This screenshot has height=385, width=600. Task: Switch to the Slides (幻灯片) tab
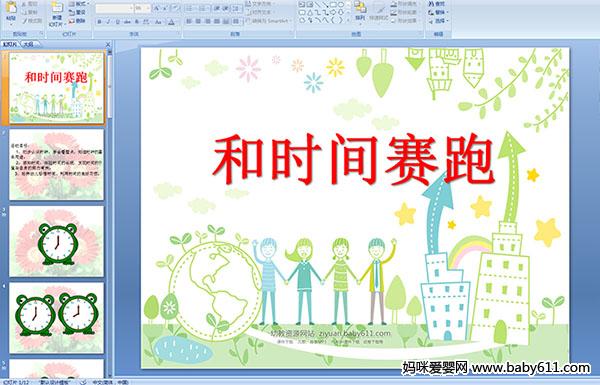10,44
